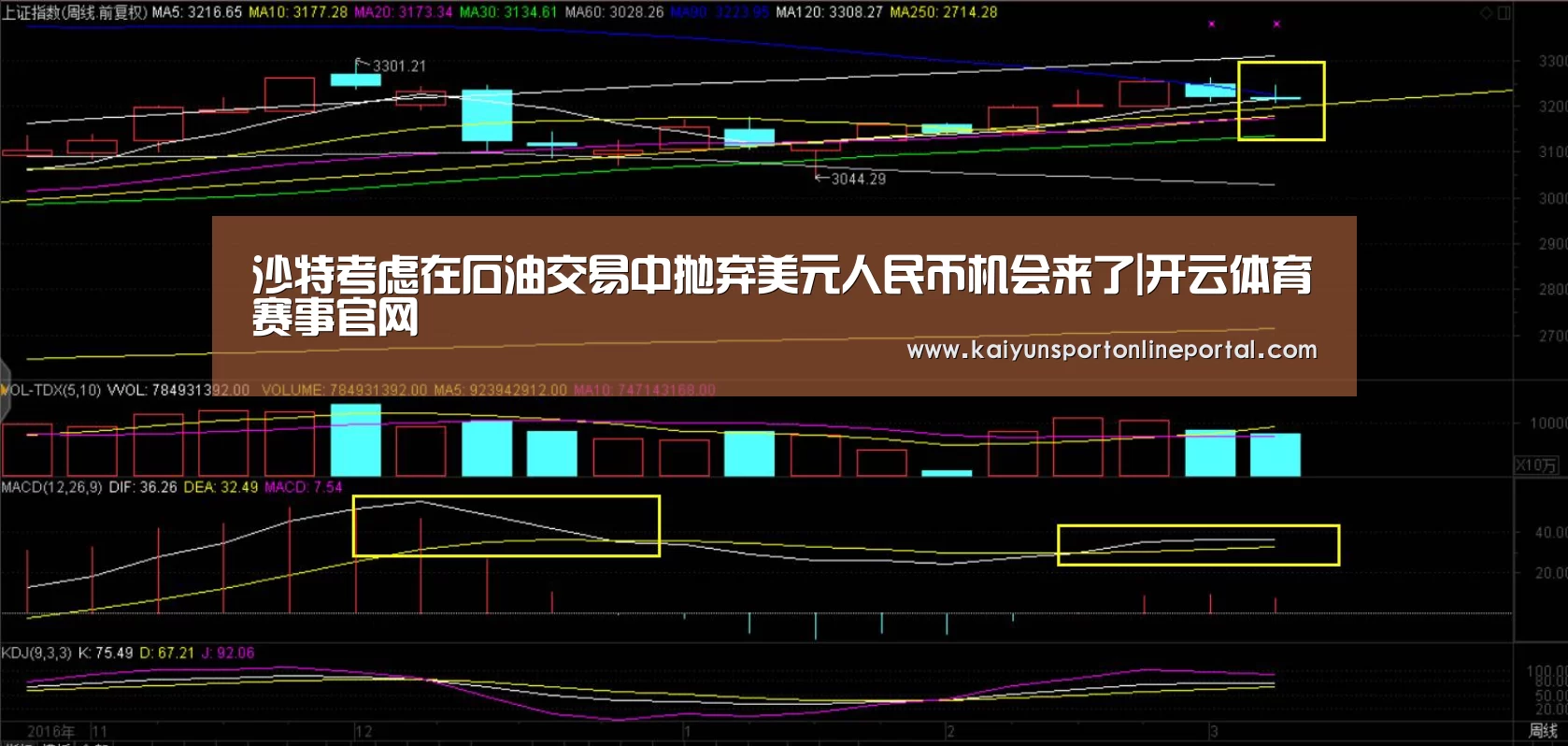The height and width of the screenshot is (746, 1568).
Task: Select the MA60: 3028.26 indicator label
Action: (x=614, y=12)
